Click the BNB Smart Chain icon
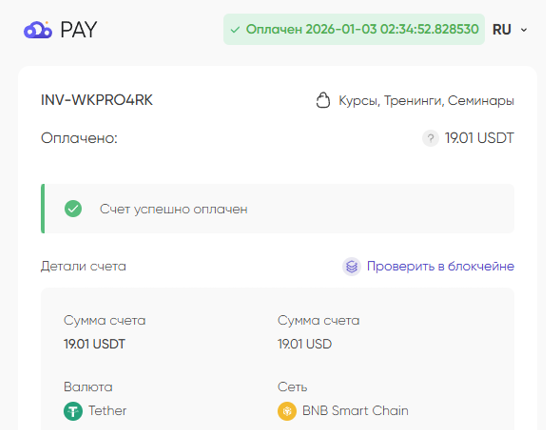This screenshot has height=430, width=546. [287, 411]
